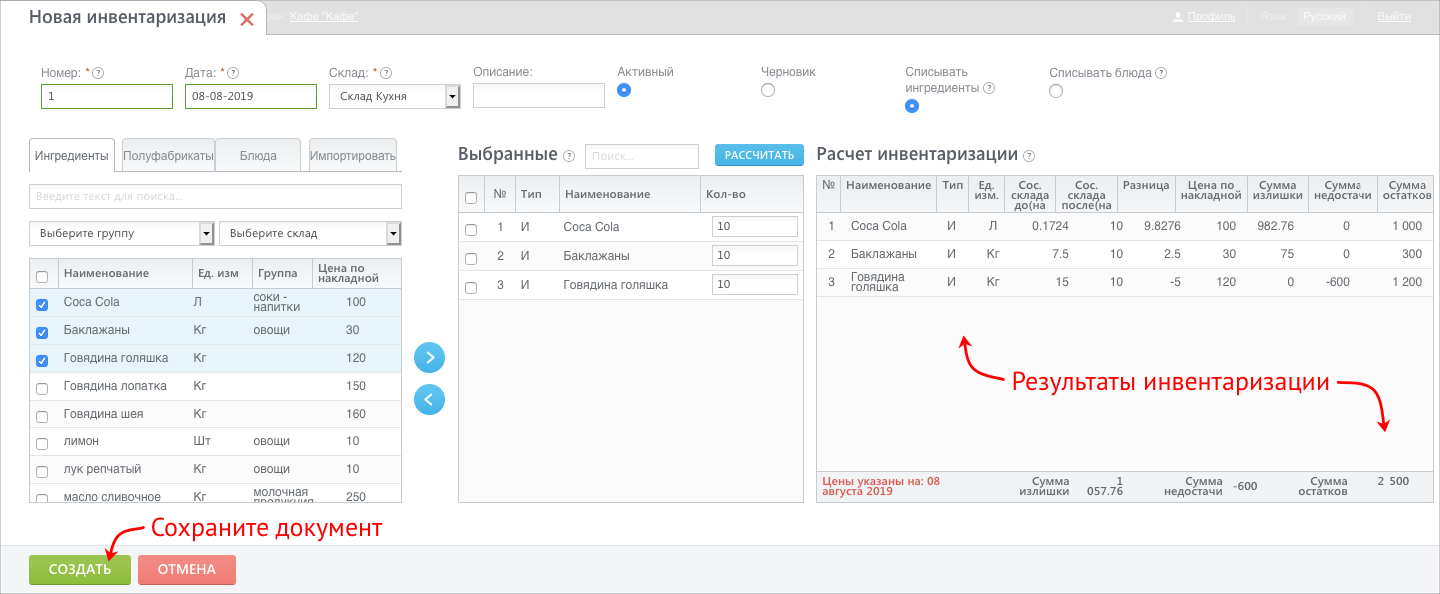Edit Баклажаны quantity field
This screenshot has height=594, width=1440.
click(755, 256)
